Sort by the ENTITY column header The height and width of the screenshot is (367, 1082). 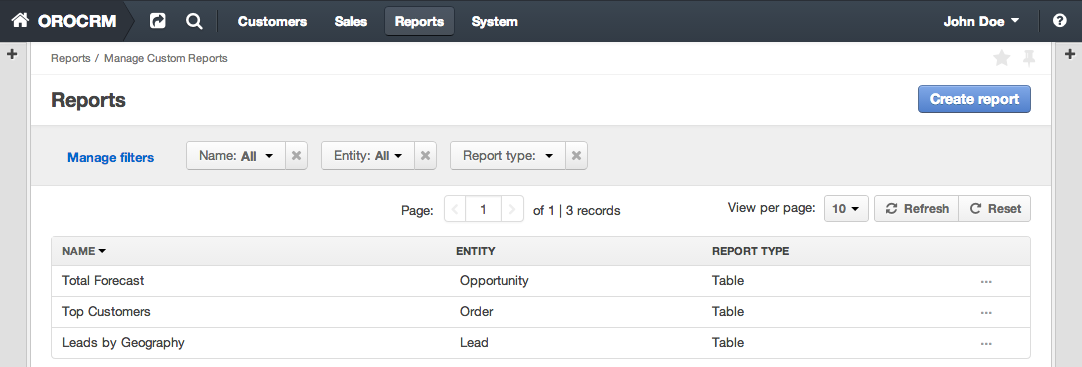pos(476,251)
